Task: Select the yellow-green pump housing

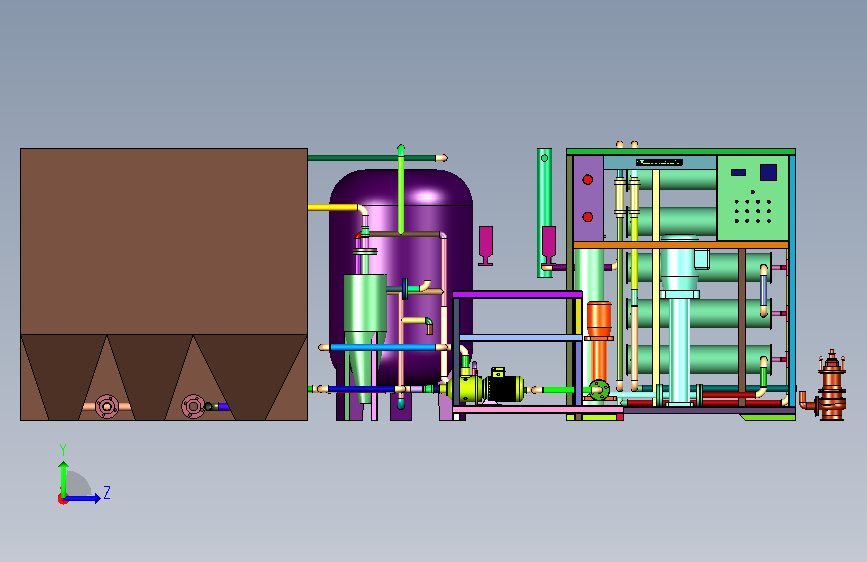Action: tap(463, 389)
